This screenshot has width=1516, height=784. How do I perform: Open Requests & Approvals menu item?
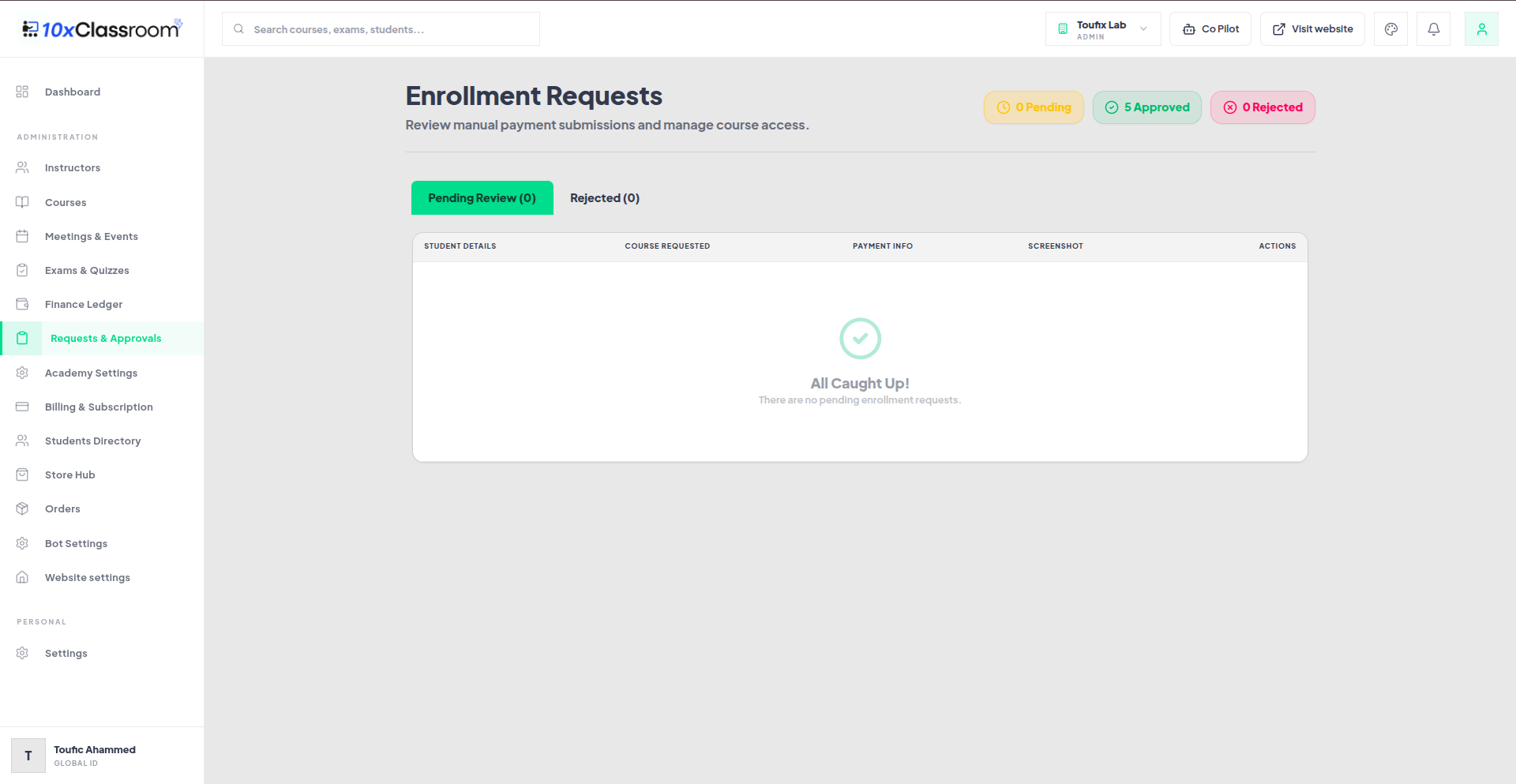103,338
